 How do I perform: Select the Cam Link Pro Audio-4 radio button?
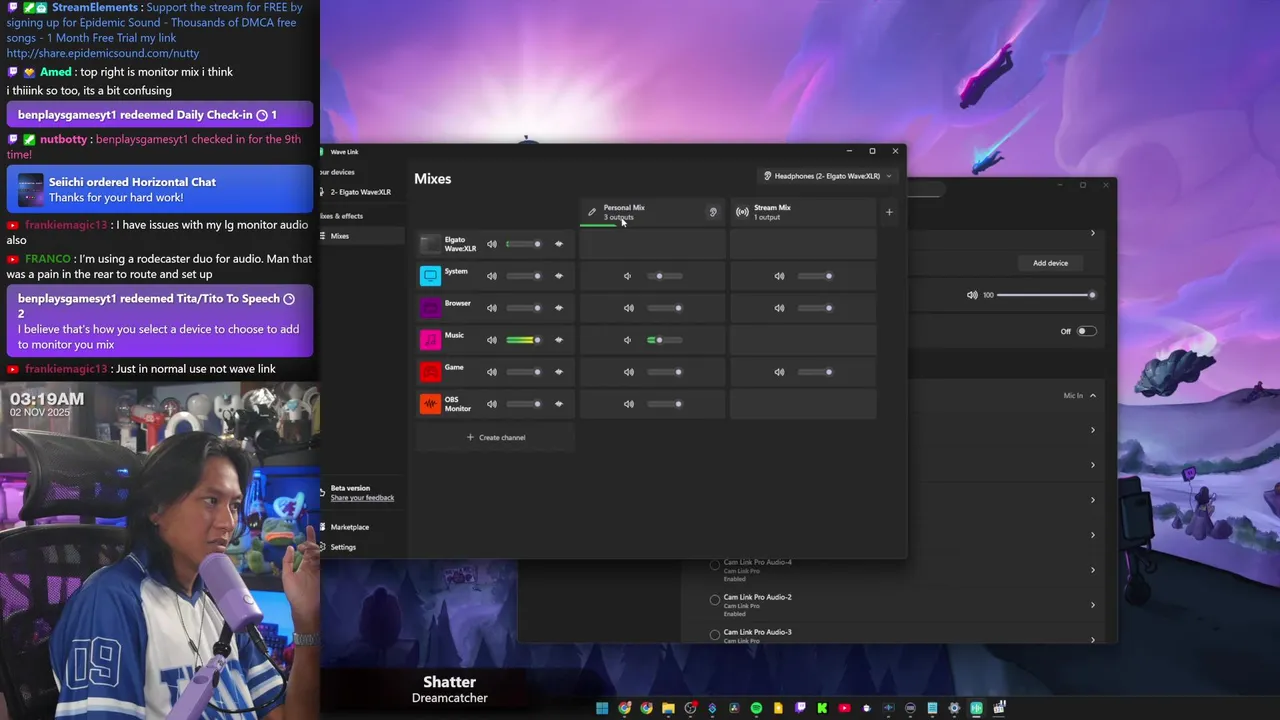click(x=715, y=565)
